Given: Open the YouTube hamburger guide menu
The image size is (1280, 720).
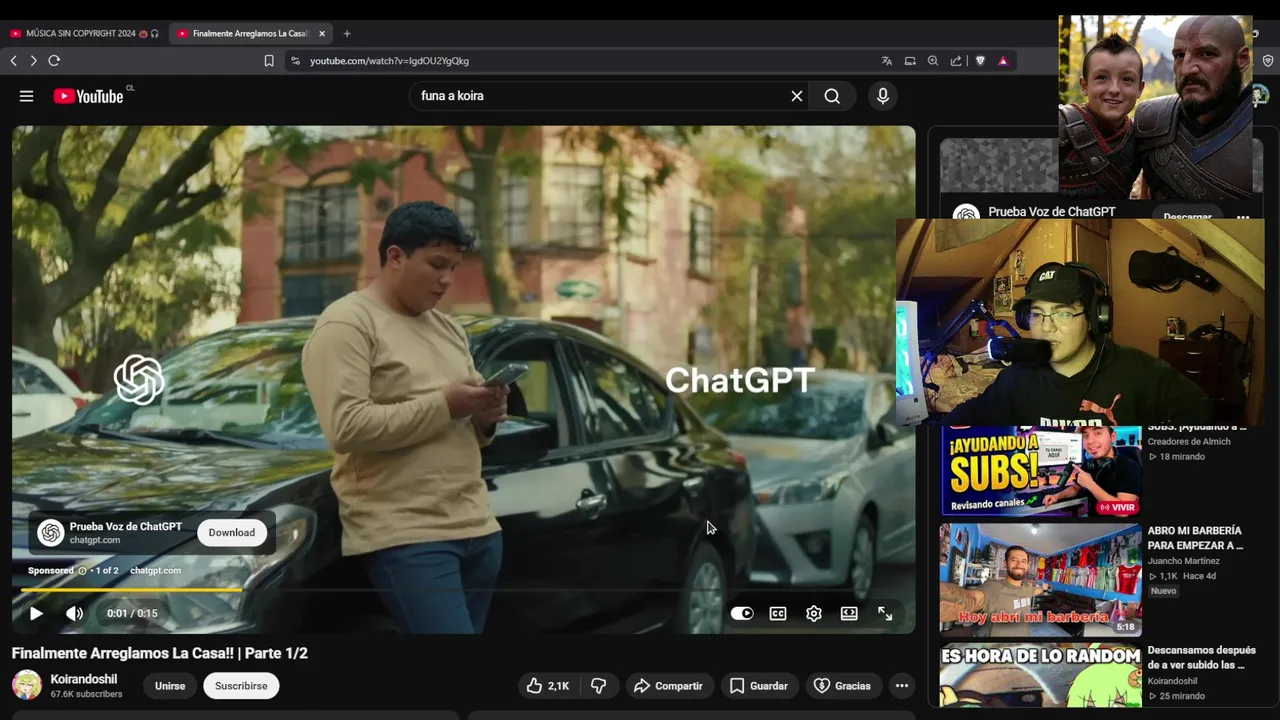Looking at the screenshot, I should [27, 96].
